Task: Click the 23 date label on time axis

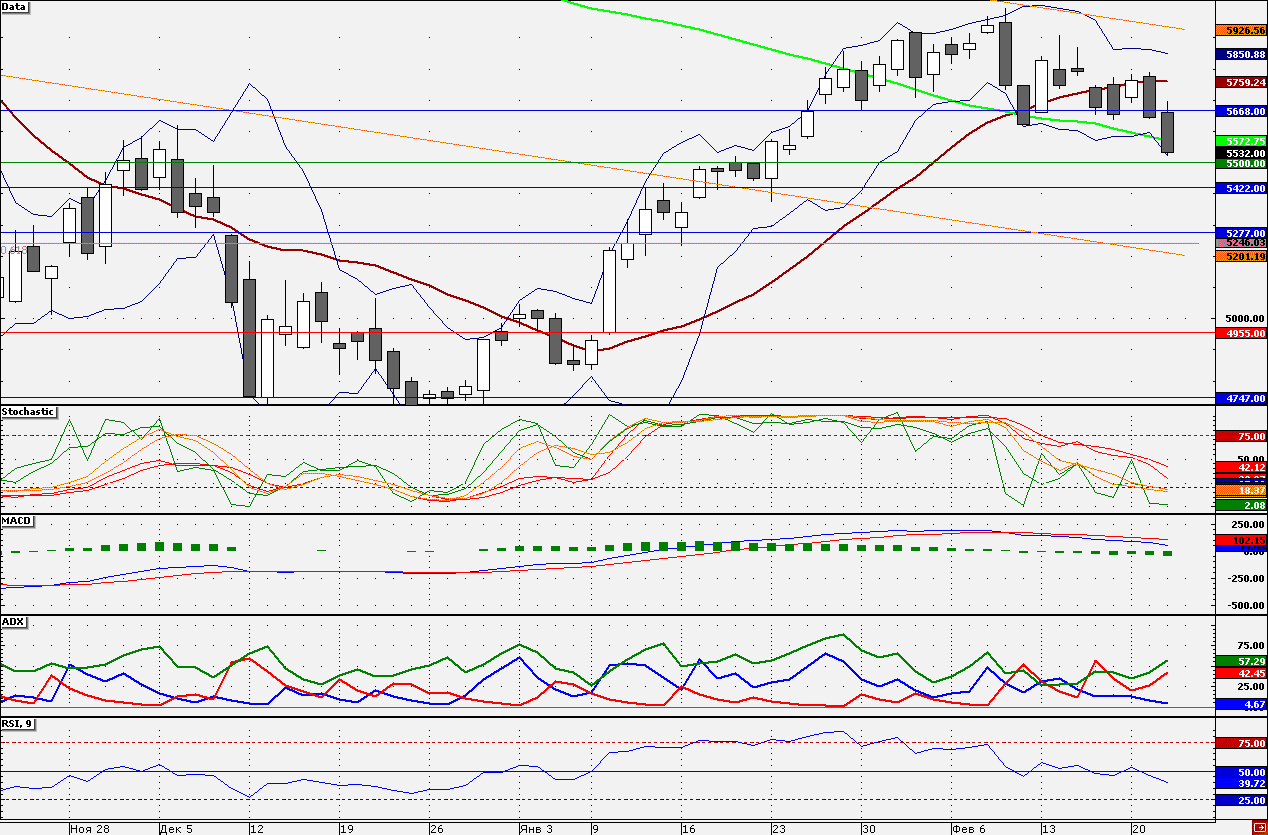Action: (x=777, y=829)
